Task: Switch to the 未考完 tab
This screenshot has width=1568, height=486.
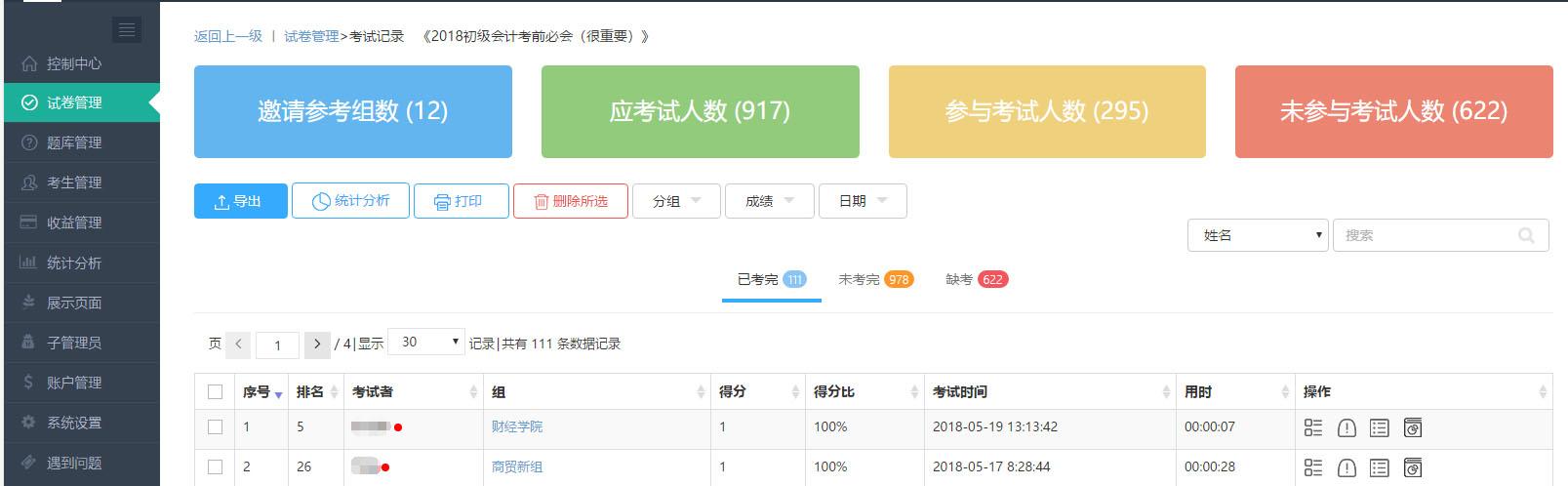Action: [875, 280]
